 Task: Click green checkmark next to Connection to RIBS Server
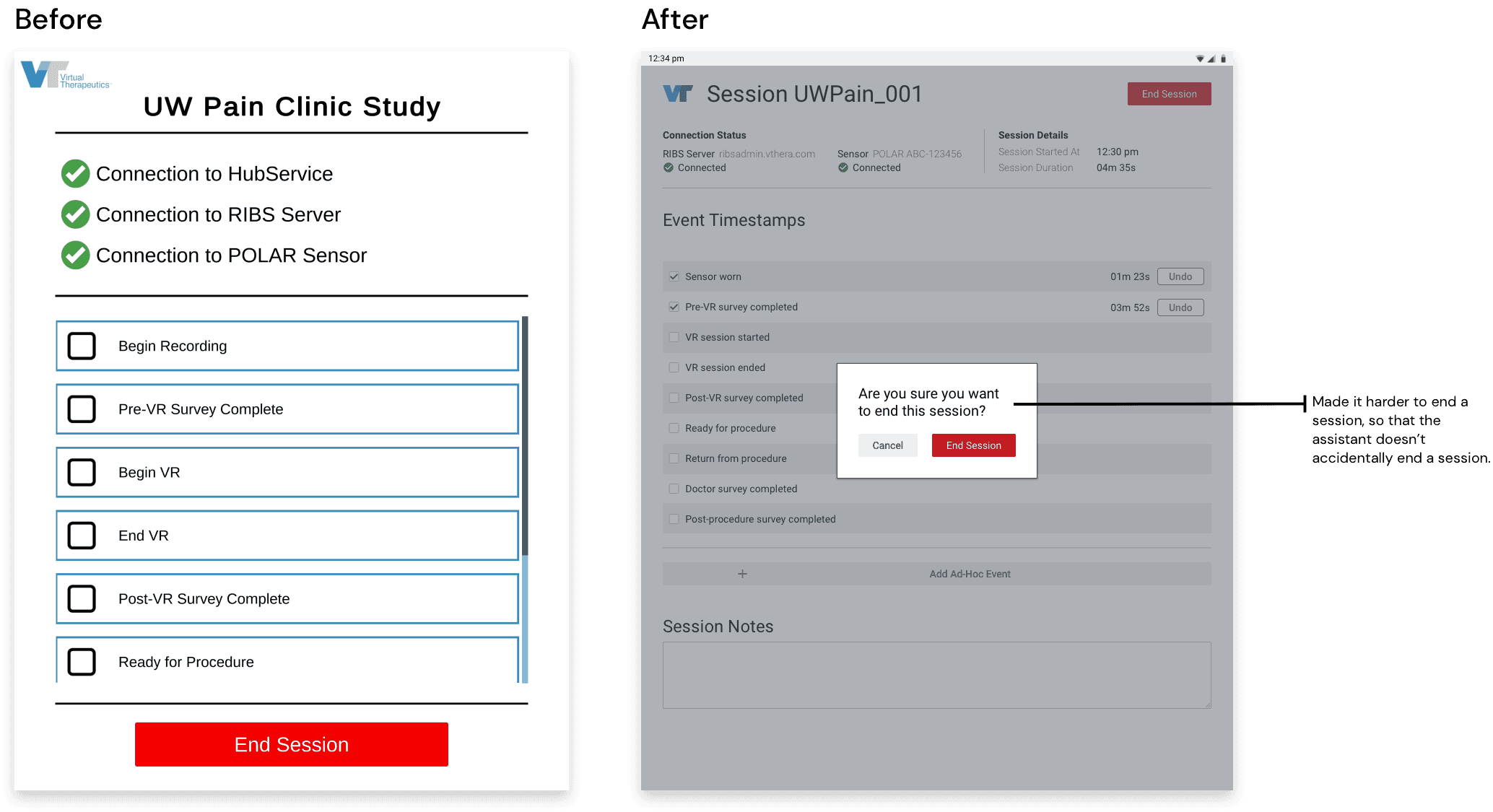coord(75,214)
